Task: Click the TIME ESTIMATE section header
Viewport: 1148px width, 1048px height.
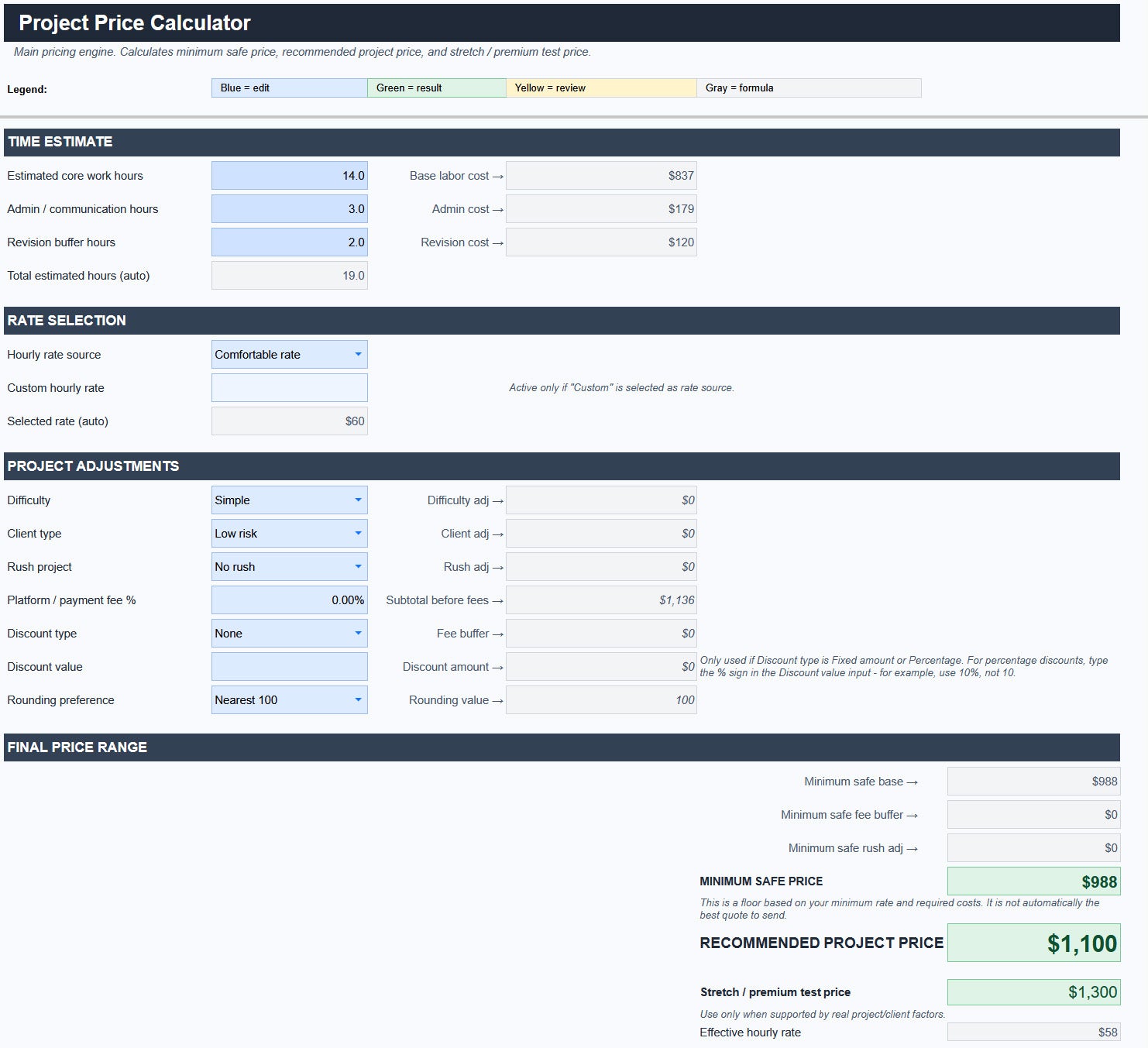Action: [562, 143]
